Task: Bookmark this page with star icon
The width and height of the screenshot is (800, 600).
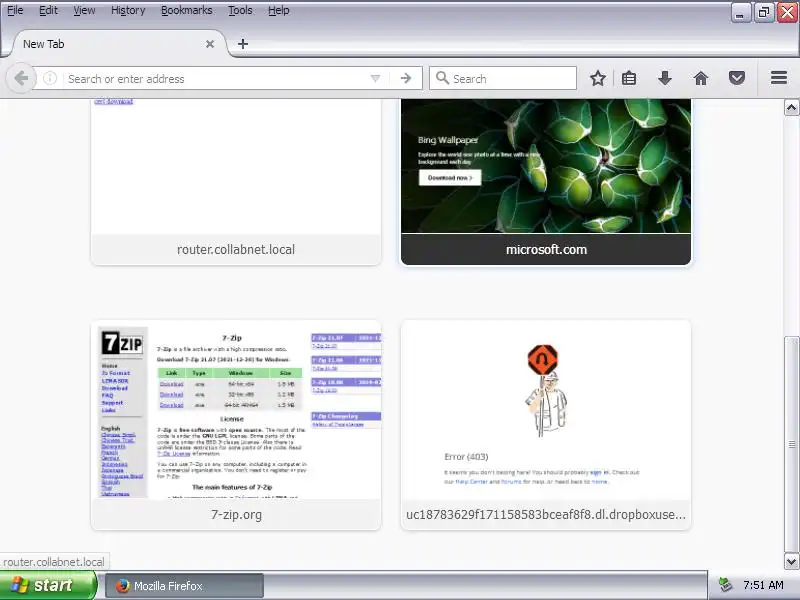Action: pos(598,78)
